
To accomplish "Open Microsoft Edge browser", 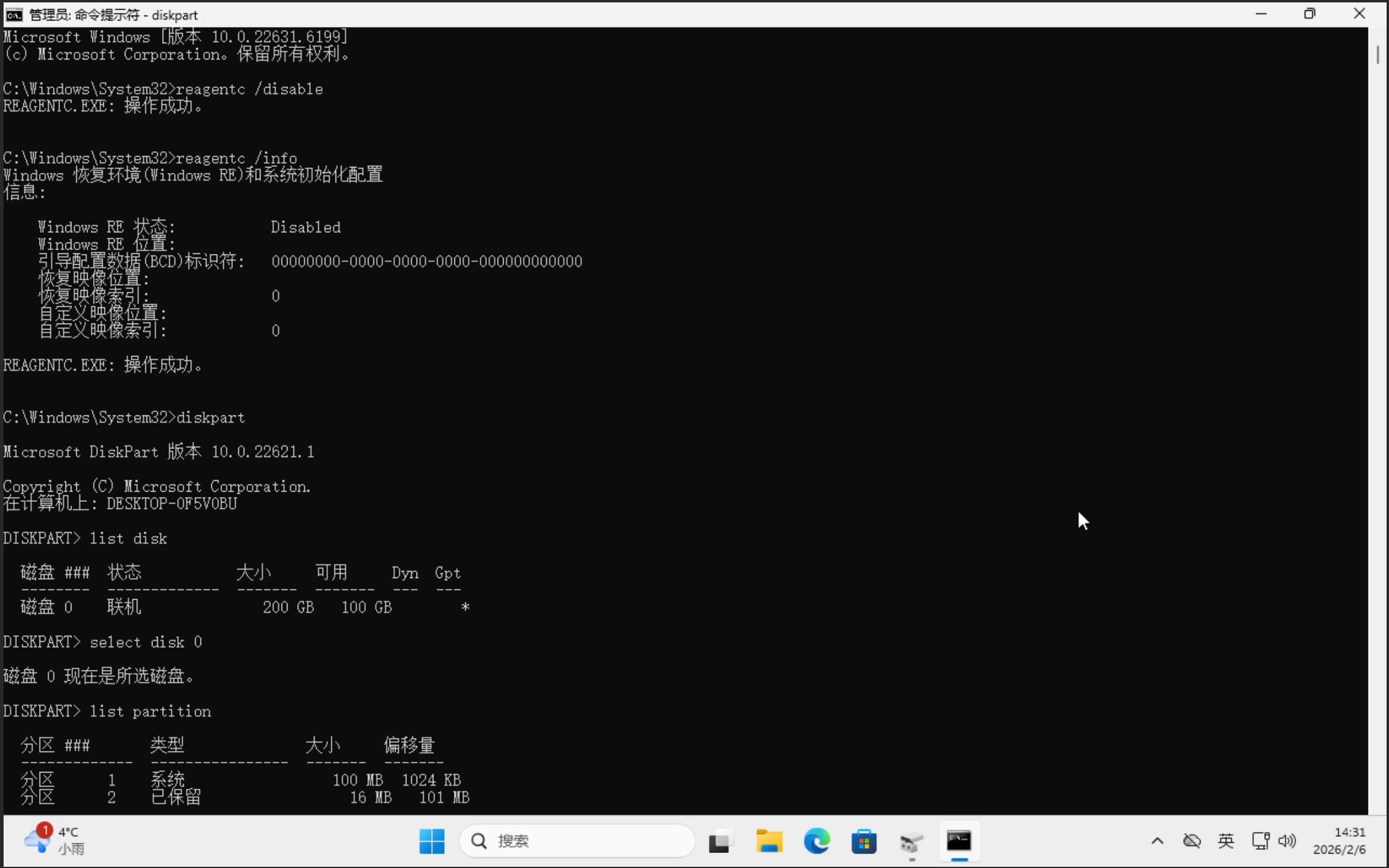I will 816,841.
